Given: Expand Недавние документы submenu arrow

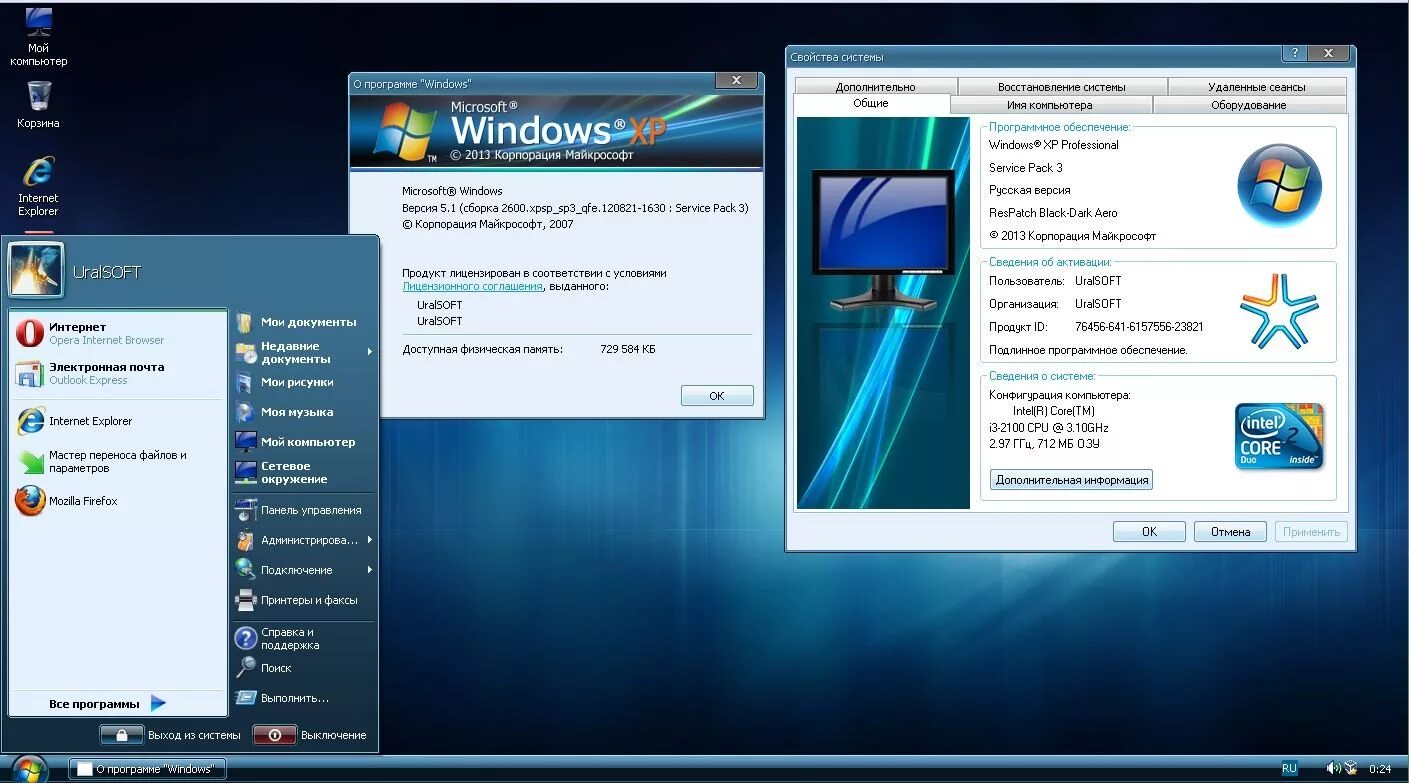Looking at the screenshot, I should [369, 352].
